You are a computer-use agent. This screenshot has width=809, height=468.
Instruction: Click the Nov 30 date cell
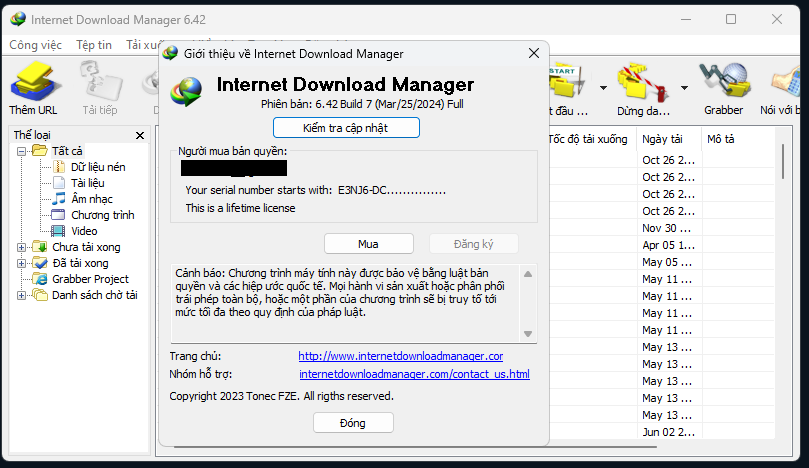[x=669, y=228]
